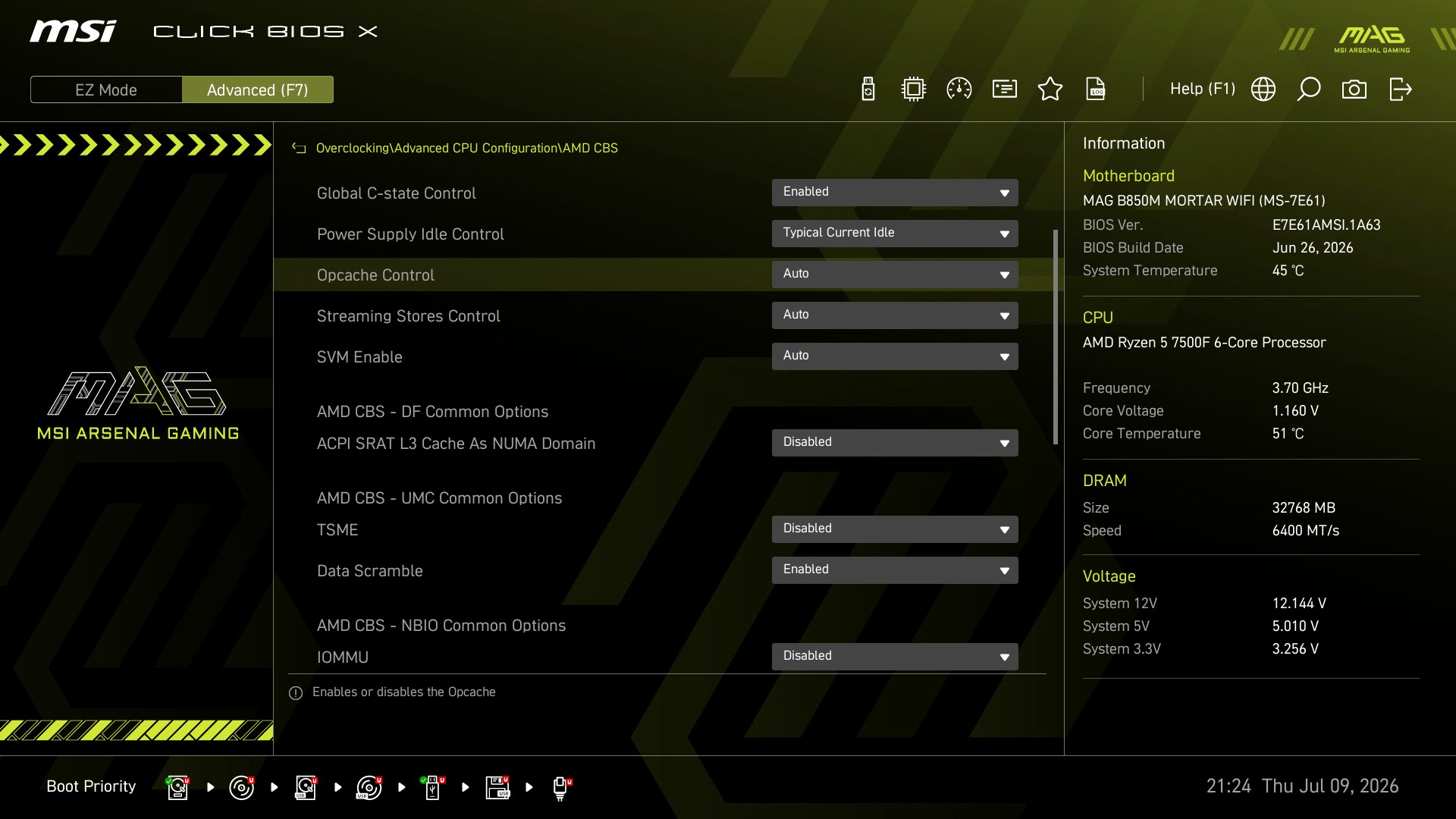Image resolution: width=1456 pixels, height=819 pixels.
Task: Select the TSME setting label
Action: pos(337,530)
